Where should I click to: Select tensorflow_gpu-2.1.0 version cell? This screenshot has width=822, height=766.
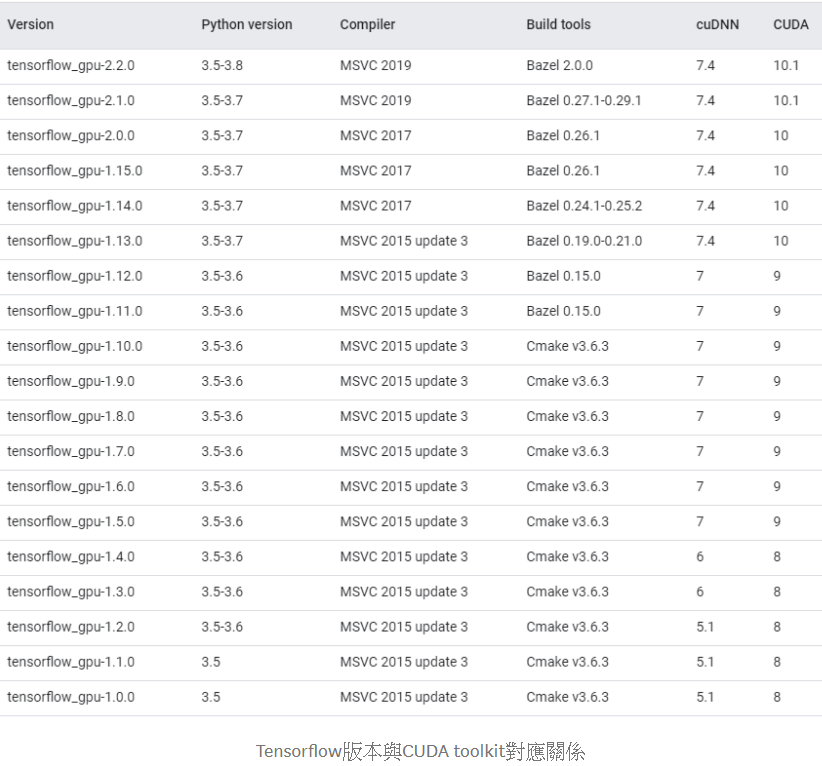[71, 101]
